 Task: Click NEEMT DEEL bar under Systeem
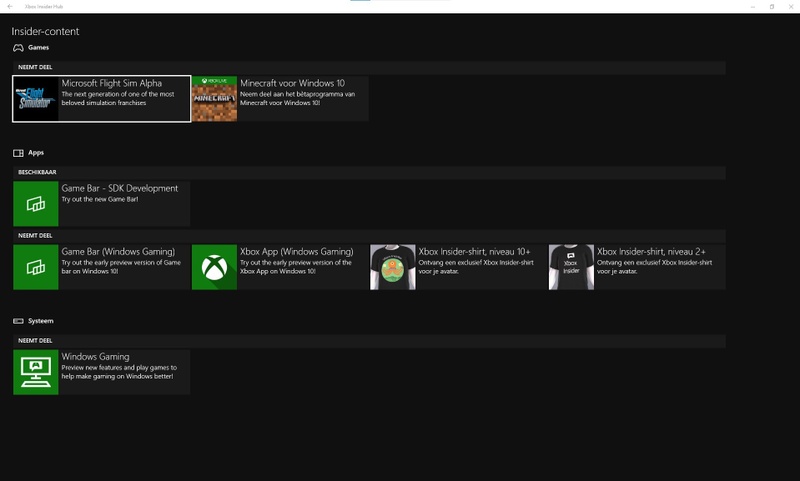click(x=369, y=341)
